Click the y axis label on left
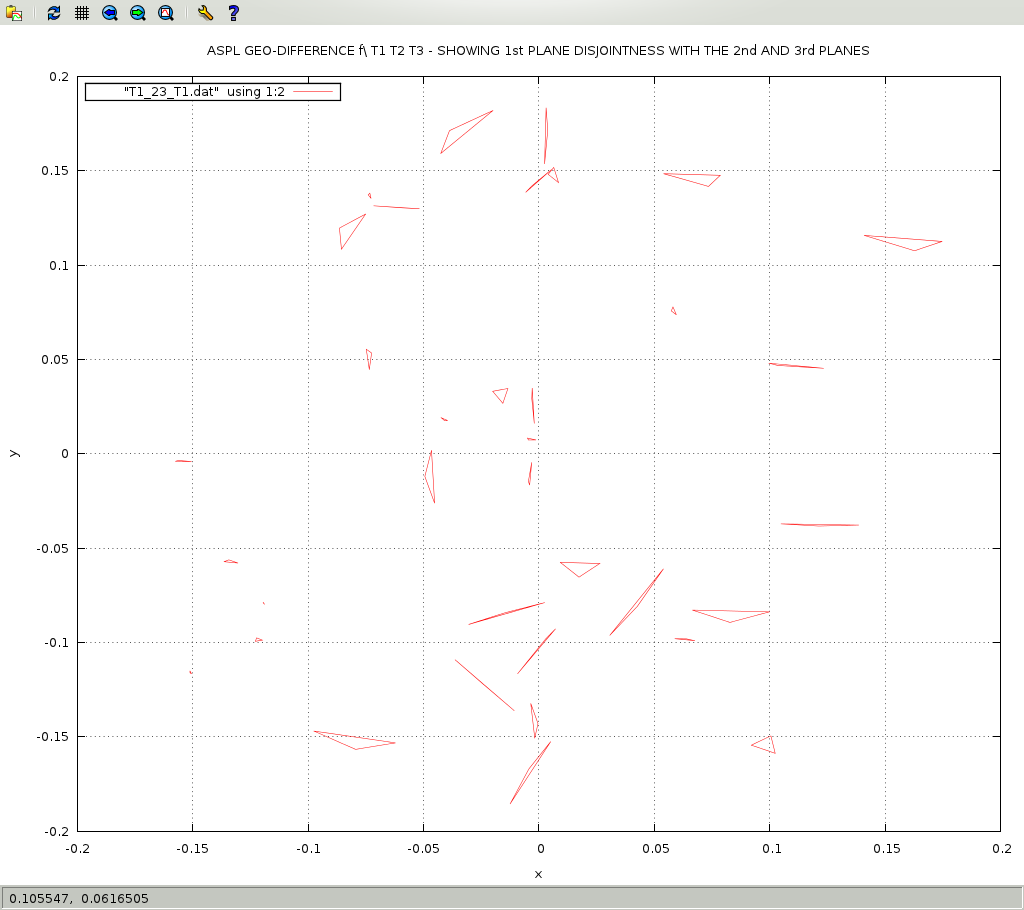1024x910 pixels. pyautogui.click(x=13, y=453)
